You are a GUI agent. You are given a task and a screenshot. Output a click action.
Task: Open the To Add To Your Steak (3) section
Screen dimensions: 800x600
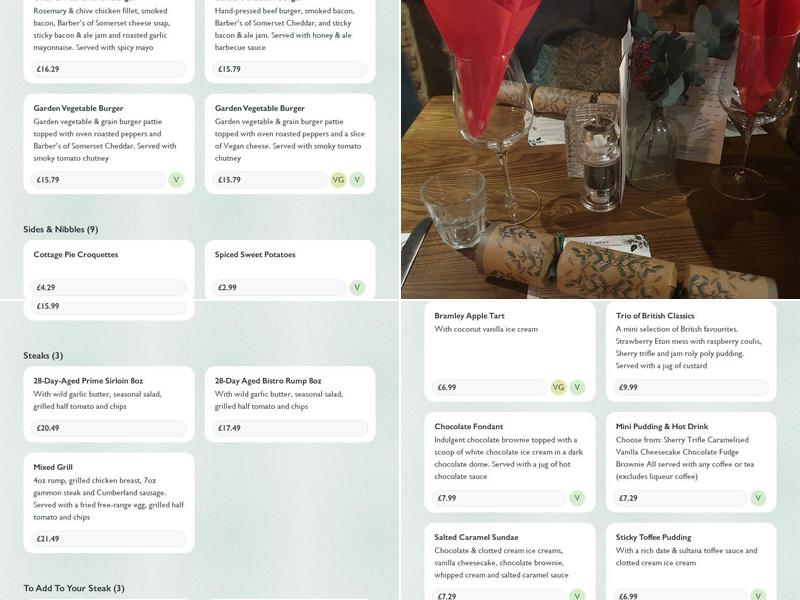(74, 588)
